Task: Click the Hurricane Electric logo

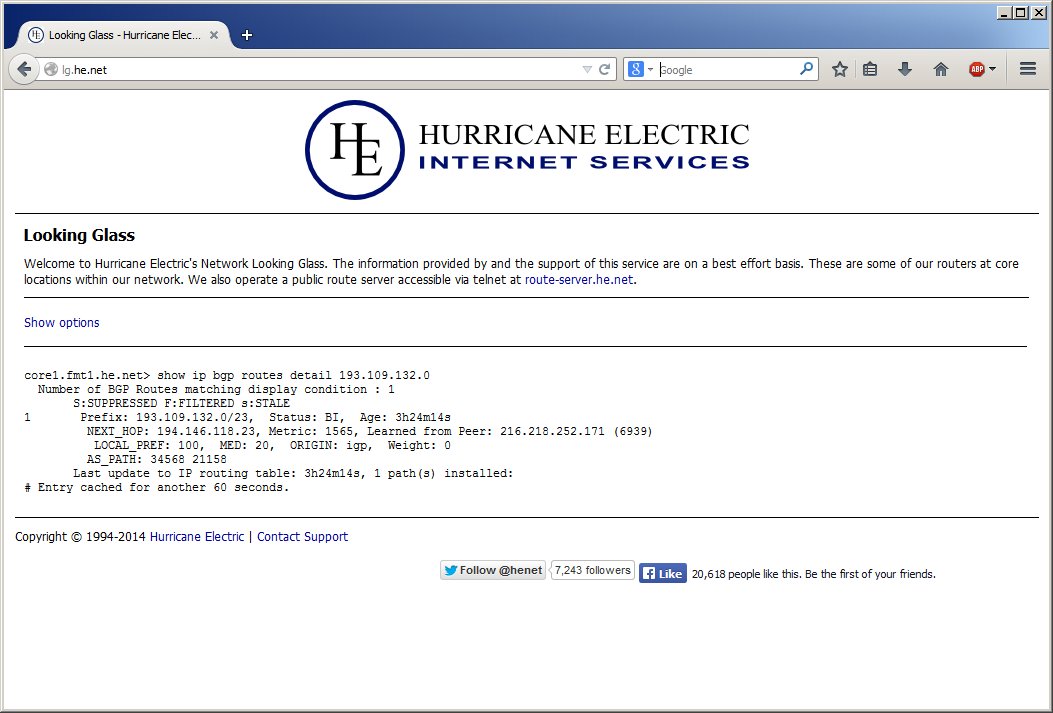Action: pos(527,150)
